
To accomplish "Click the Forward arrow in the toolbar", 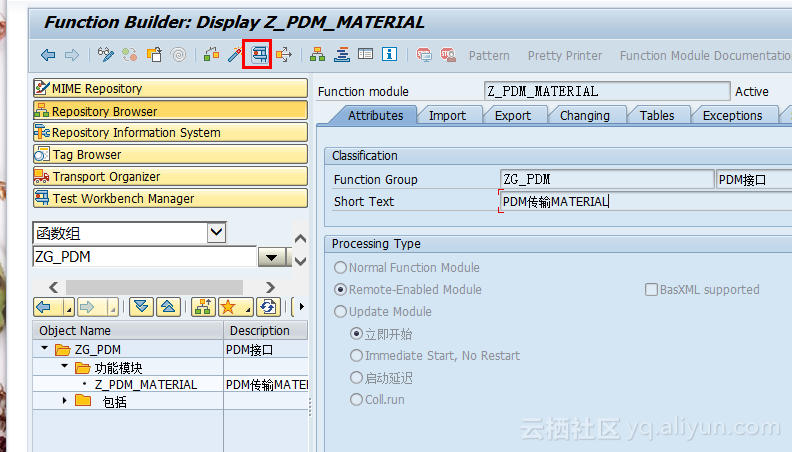I will click(72, 55).
